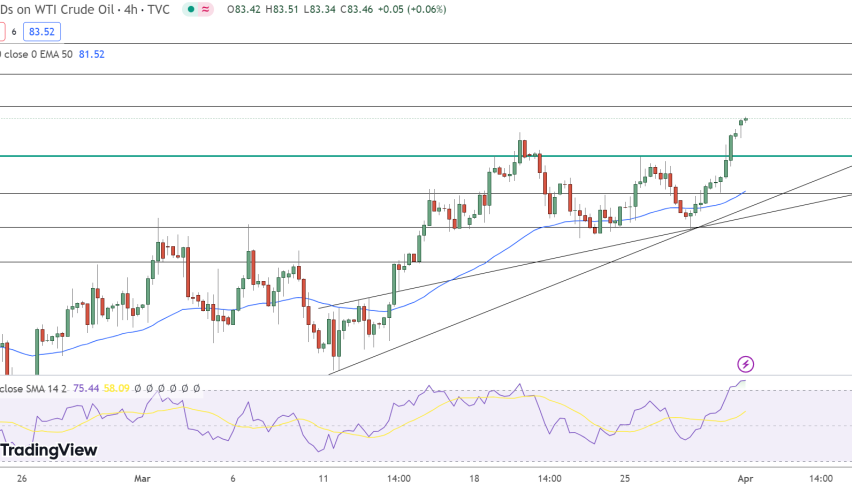Screen dimensions: 852x485
Task: Click the low value L83.34
Action: [x=319, y=9]
